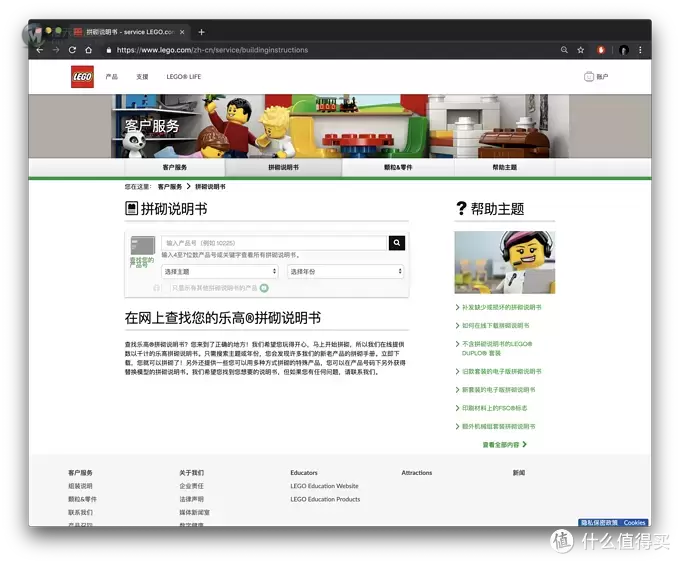Screen dimensions: 680x564
Task: Click footer 联系我们 link
Action: [80, 512]
